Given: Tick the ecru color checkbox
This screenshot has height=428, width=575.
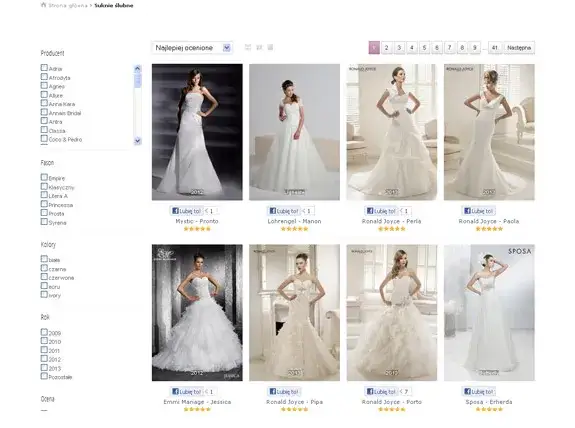Looking at the screenshot, I should point(44,286).
